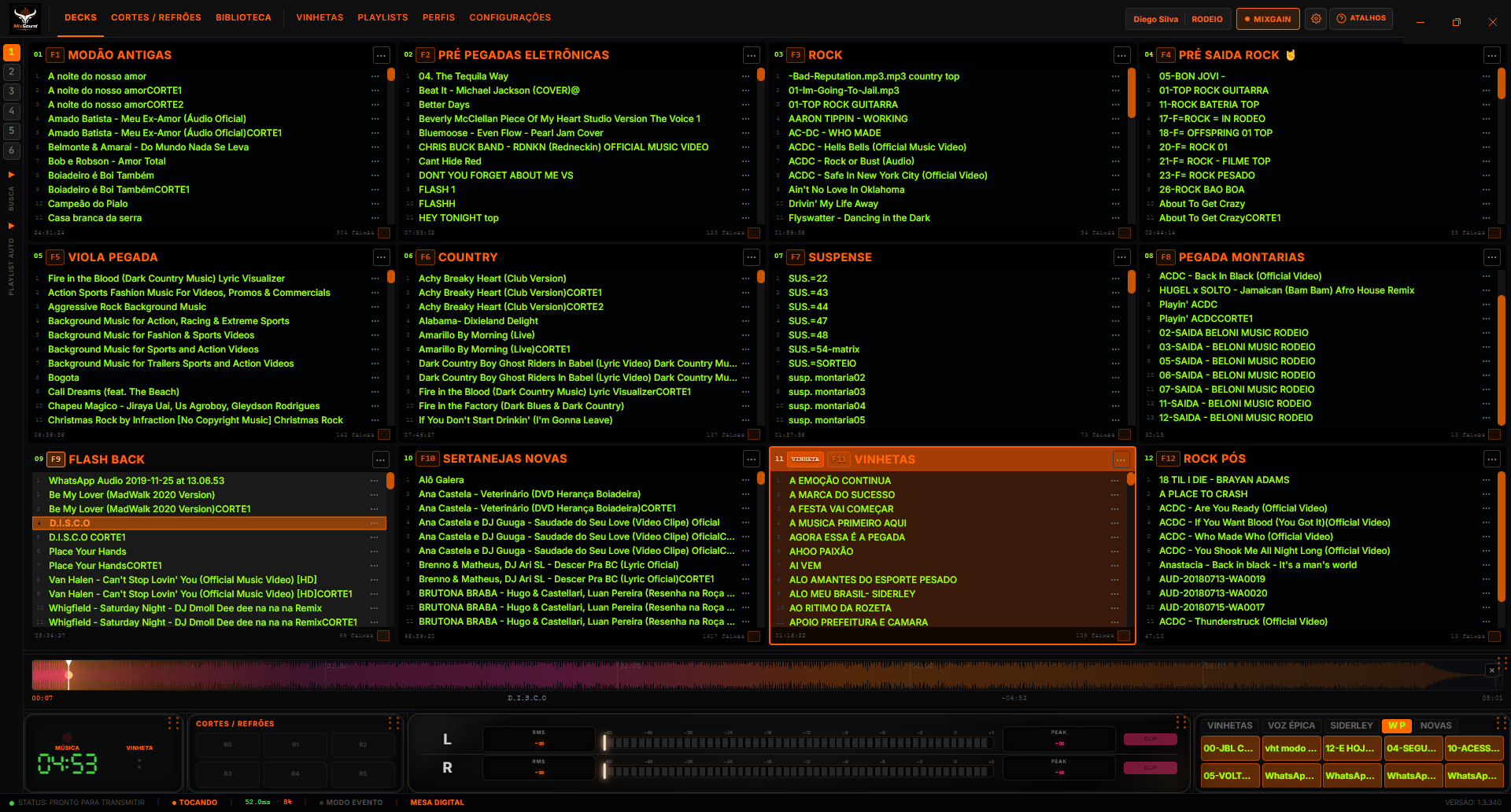
Task: Open COUNTRY deck options menu
Action: [x=752, y=257]
